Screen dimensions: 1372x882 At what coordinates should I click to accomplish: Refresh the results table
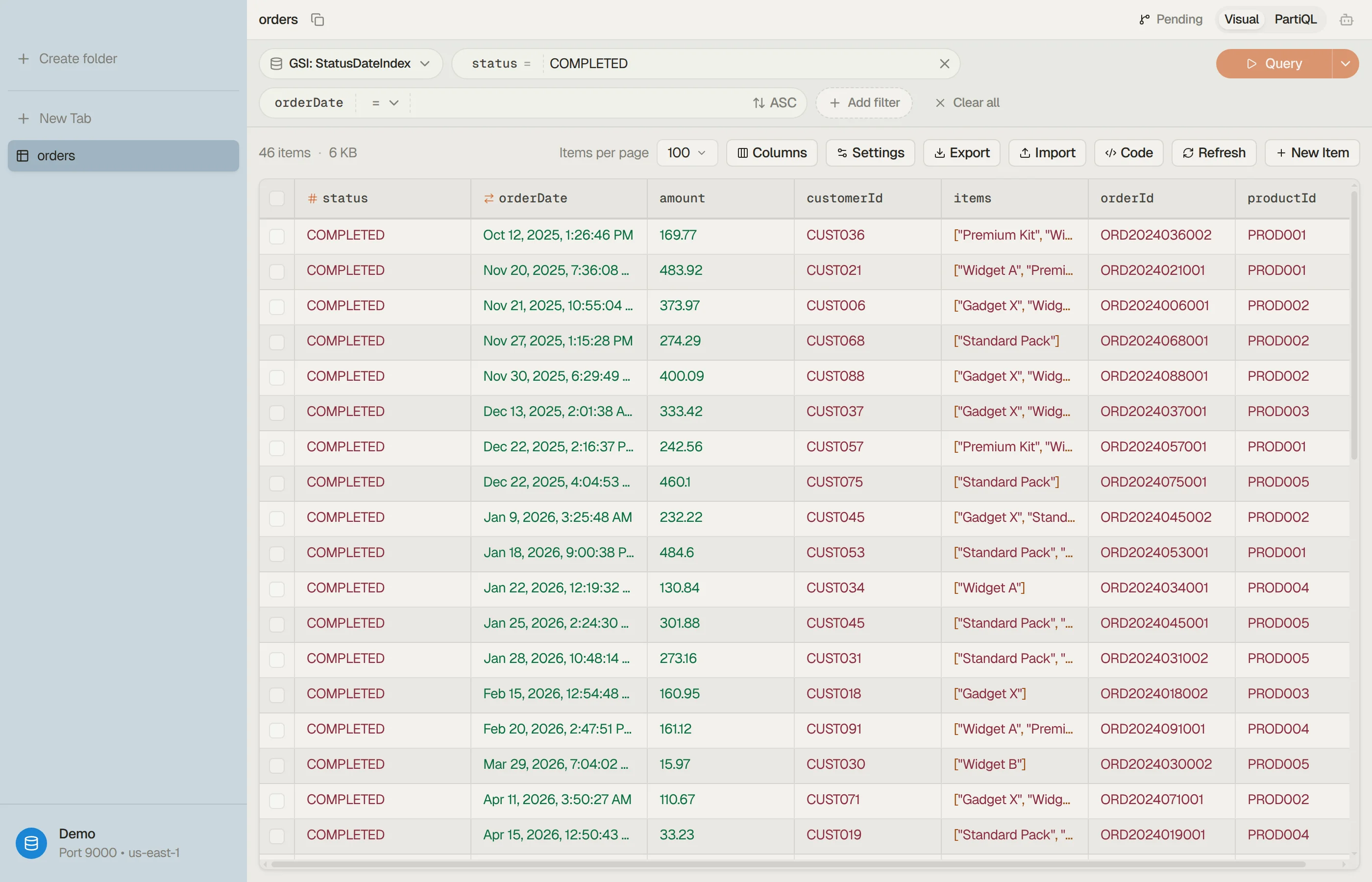[1213, 153]
